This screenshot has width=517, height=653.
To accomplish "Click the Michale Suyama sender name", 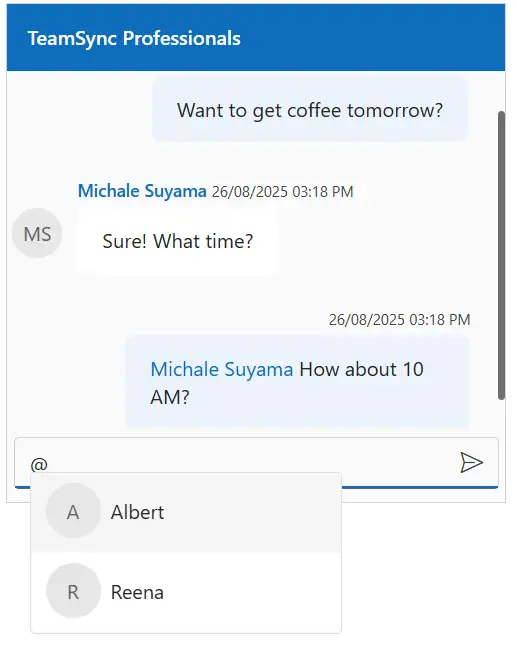I will click(x=142, y=191).
